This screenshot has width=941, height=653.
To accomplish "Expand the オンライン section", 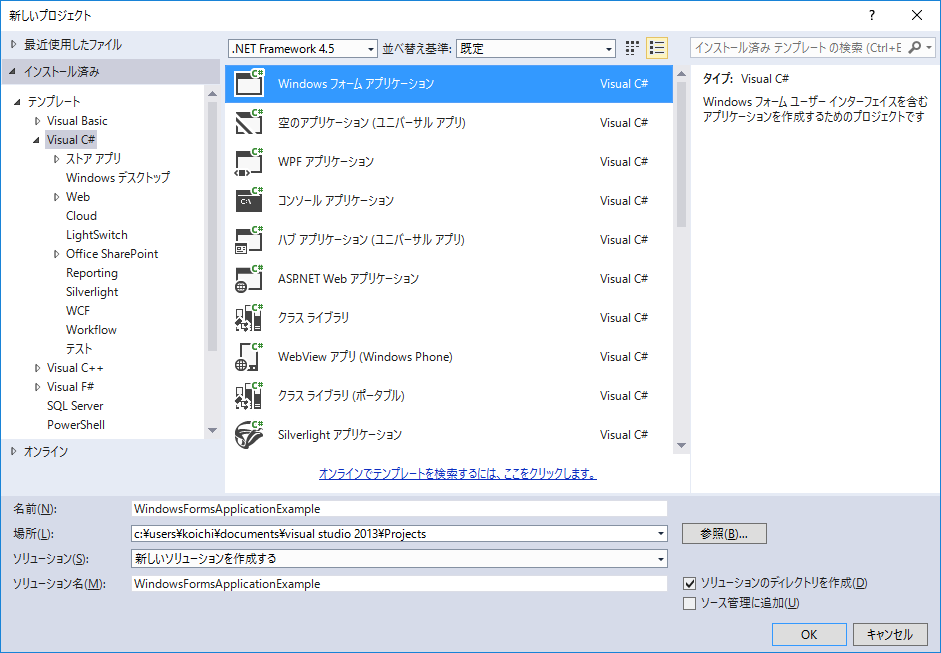I will (13, 451).
